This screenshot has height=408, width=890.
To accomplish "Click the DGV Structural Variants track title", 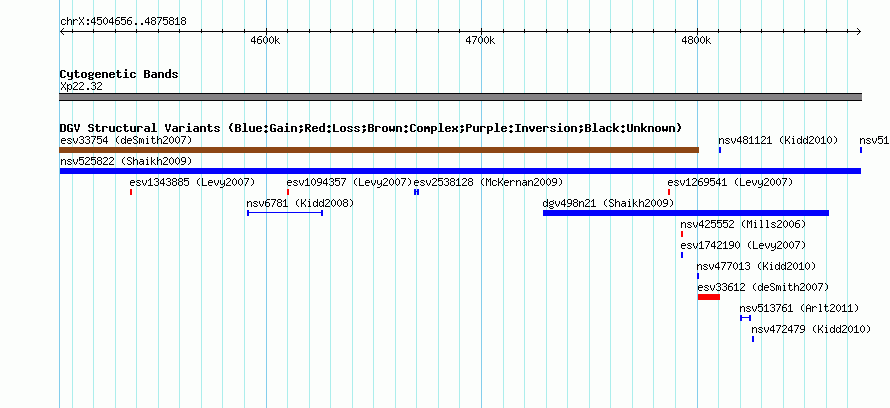I will click(371, 128).
